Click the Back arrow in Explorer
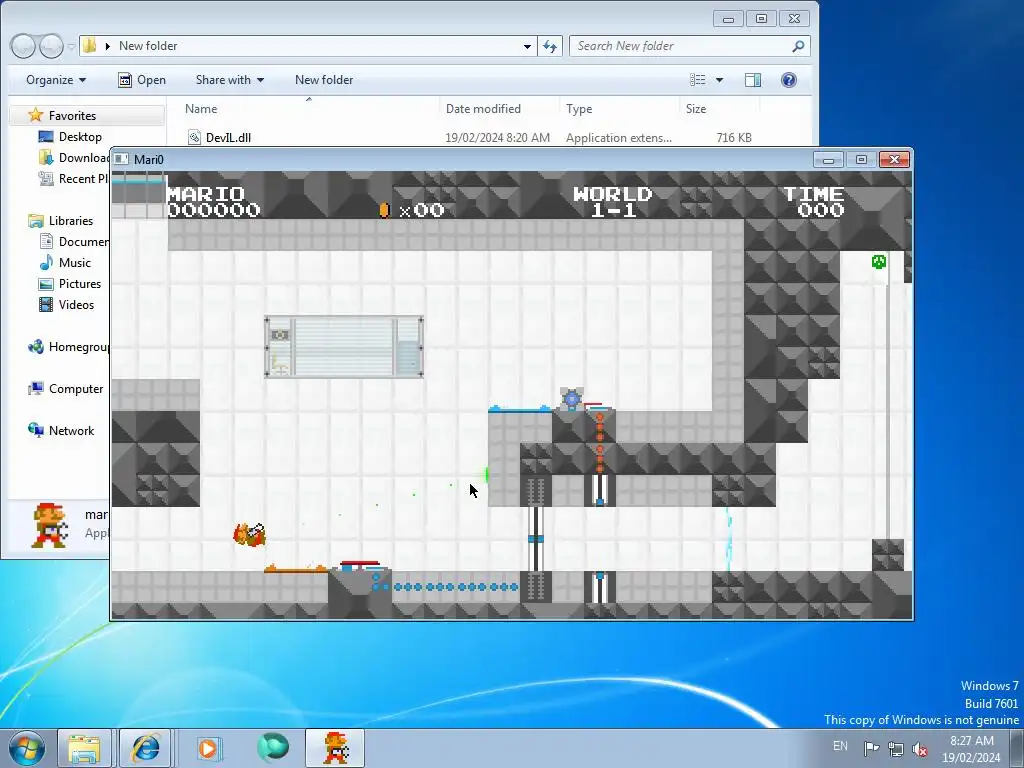Screen dimensions: 1024x768 point(23,46)
